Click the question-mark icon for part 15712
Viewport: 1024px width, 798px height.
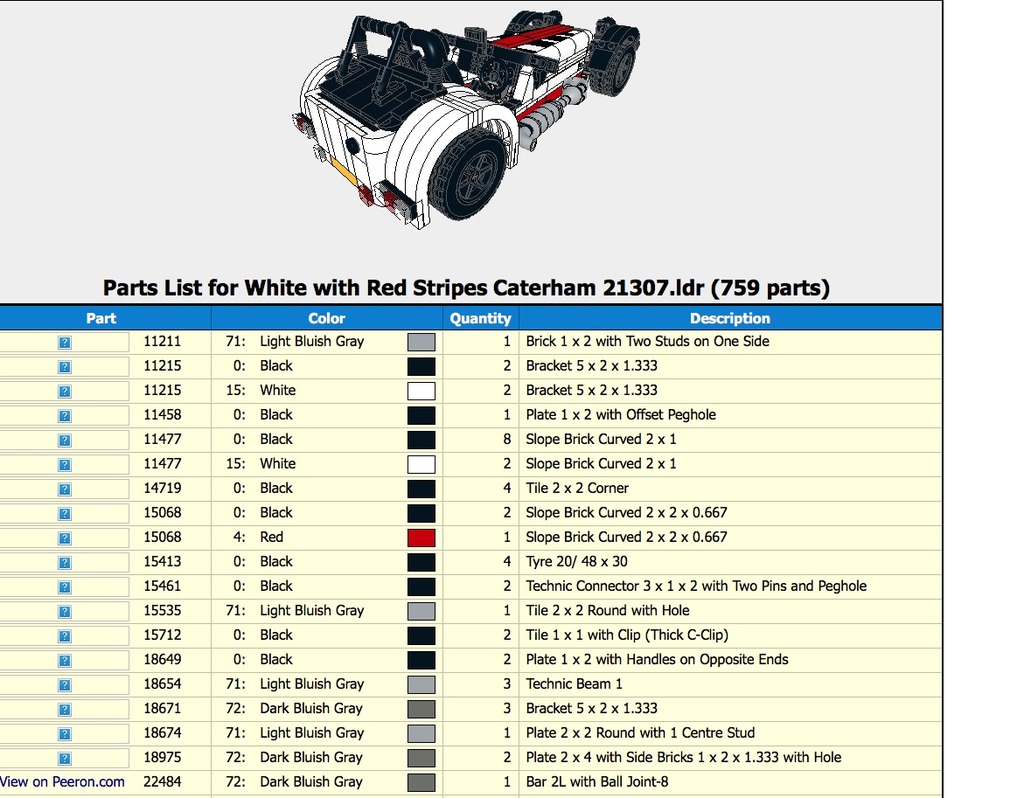[65, 636]
